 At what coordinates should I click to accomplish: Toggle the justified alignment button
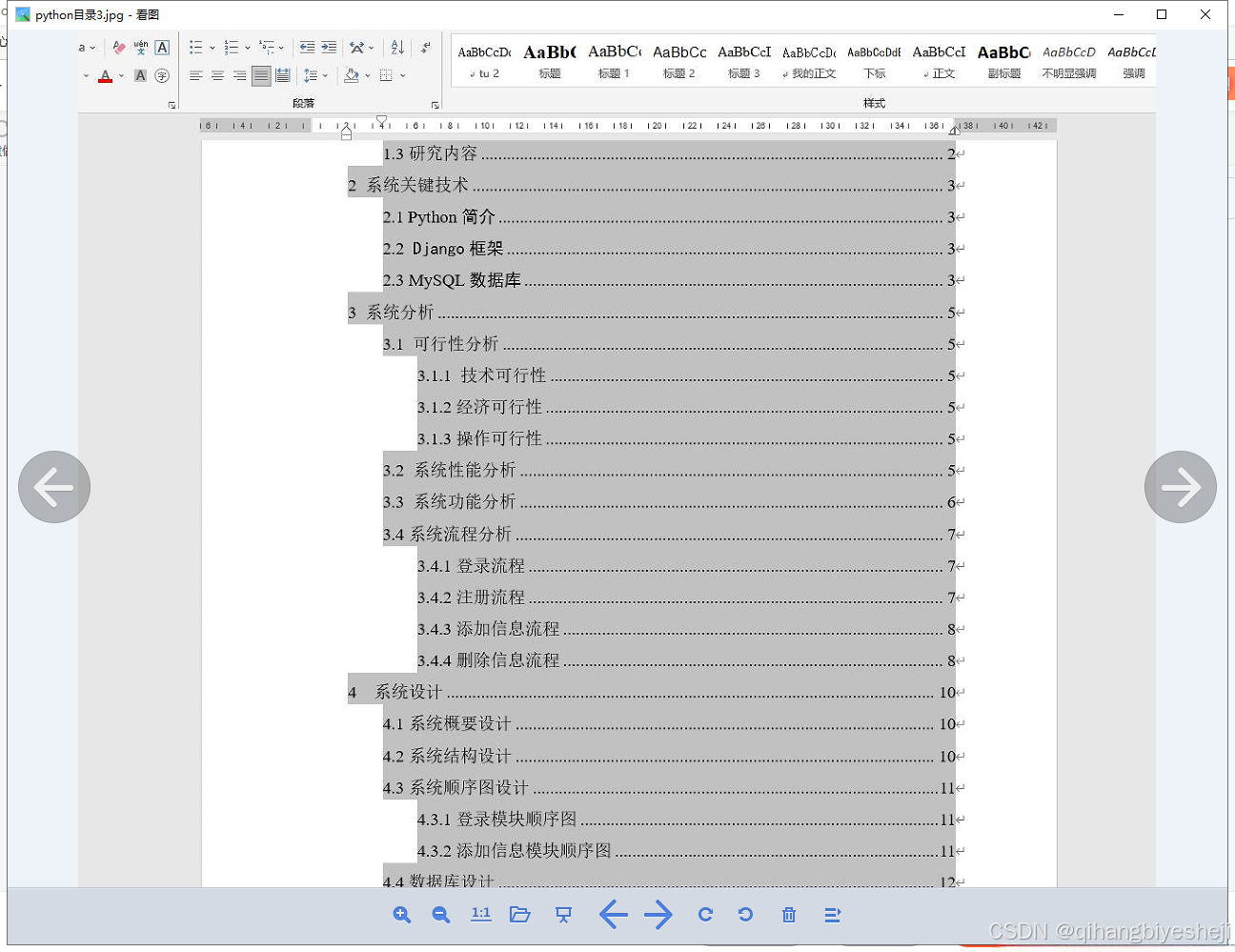(x=261, y=75)
